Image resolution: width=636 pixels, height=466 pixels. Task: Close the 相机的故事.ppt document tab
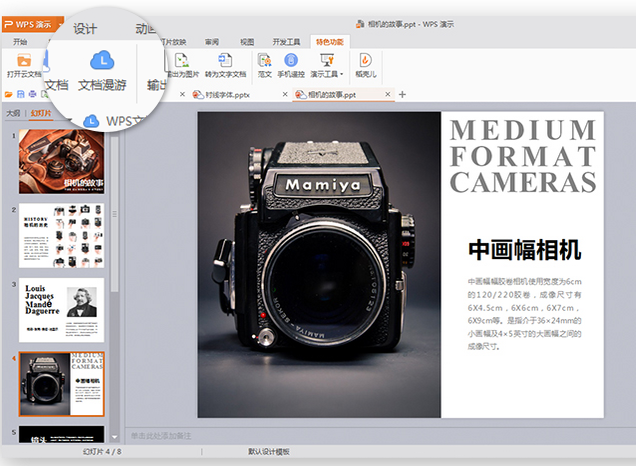coord(389,94)
